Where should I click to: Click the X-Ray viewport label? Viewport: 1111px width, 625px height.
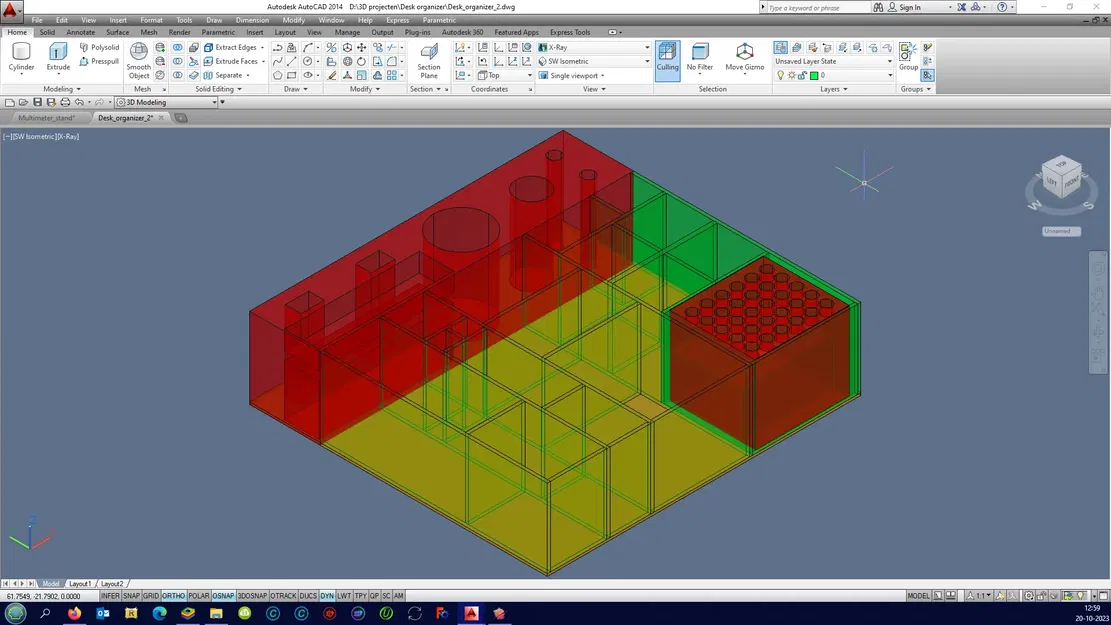(x=67, y=137)
